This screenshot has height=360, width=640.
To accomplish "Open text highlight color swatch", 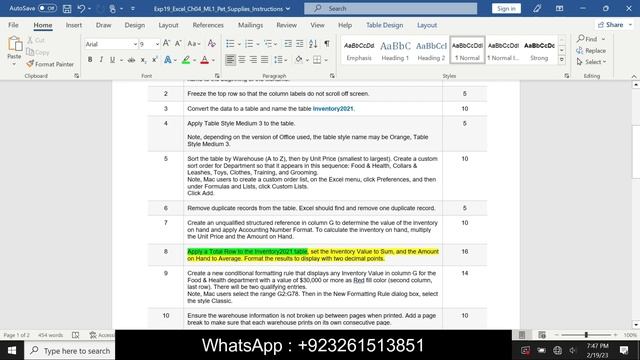I will click(186, 60).
